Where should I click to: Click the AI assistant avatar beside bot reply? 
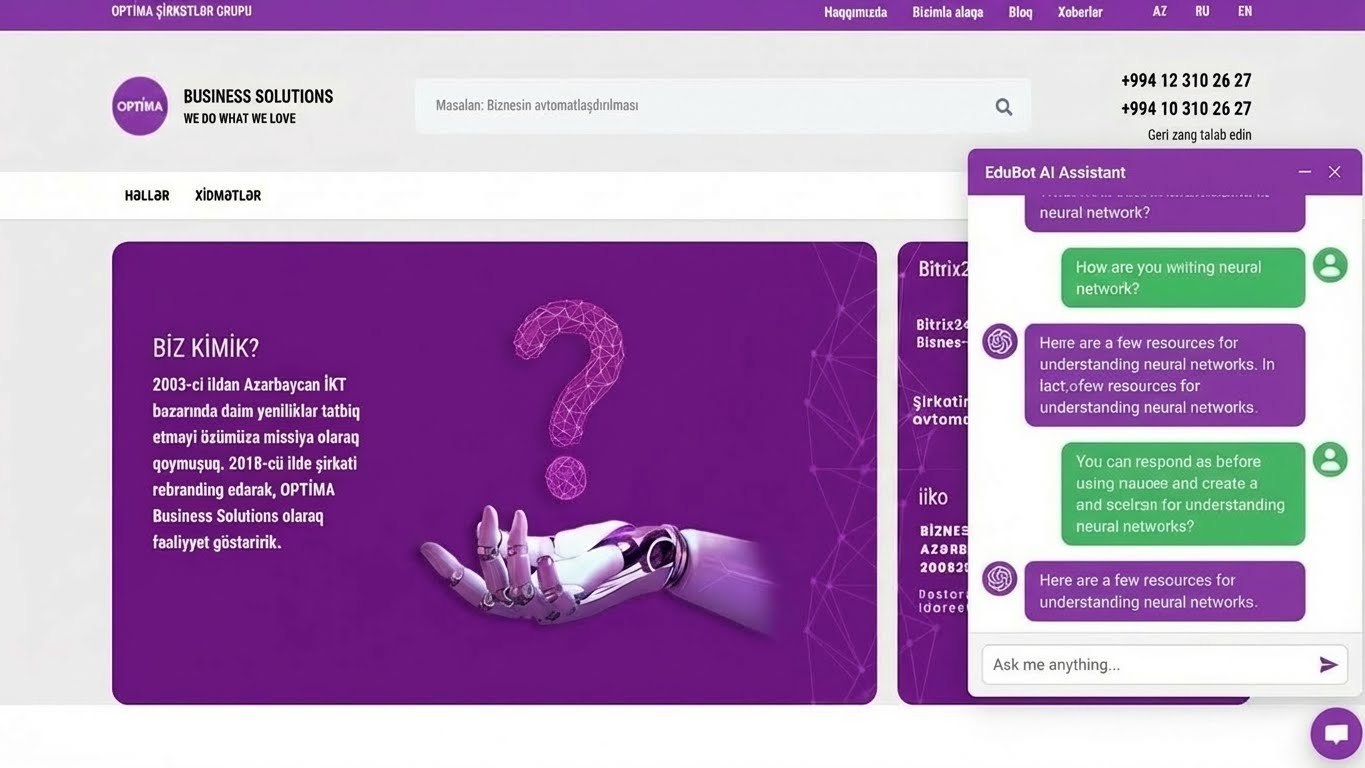[x=999, y=341]
